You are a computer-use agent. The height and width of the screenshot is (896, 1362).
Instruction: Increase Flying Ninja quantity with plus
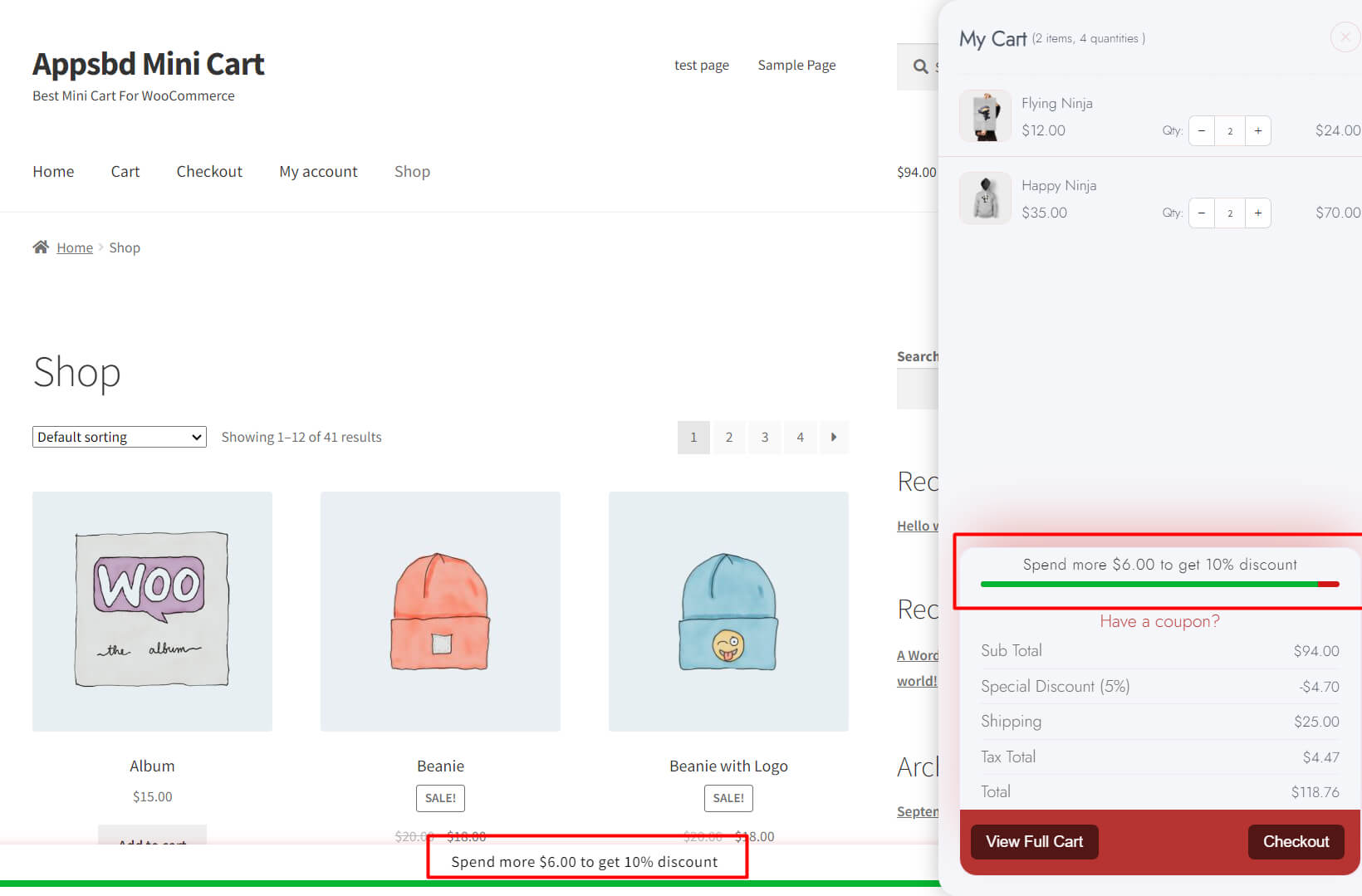click(1257, 130)
